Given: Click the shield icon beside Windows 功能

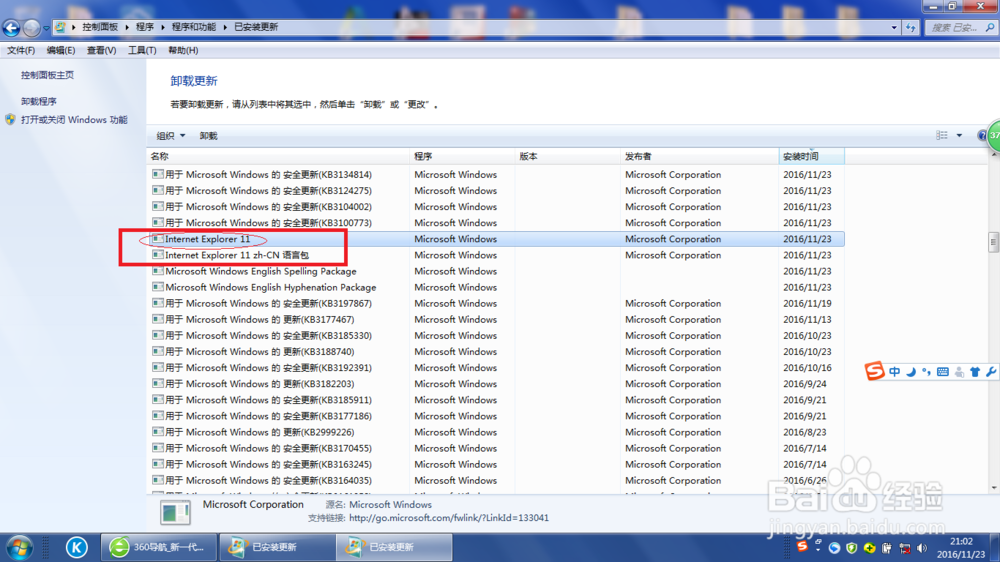Looking at the screenshot, I should (10, 119).
